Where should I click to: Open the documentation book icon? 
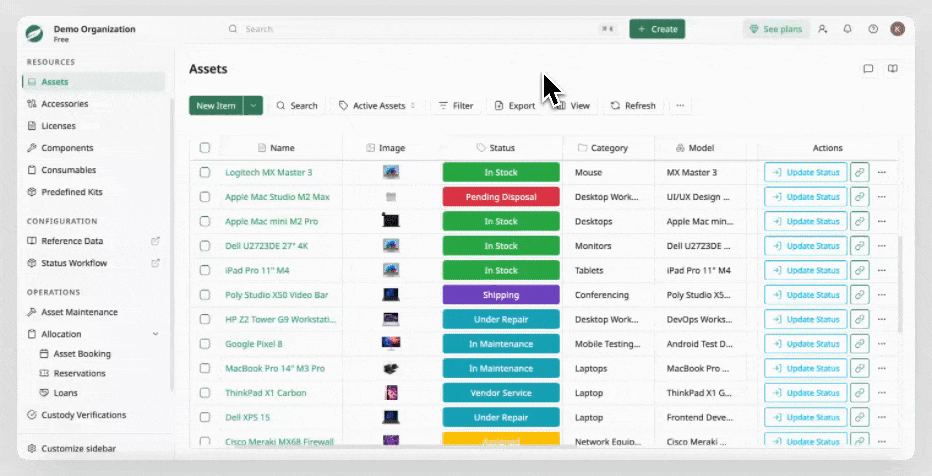(893, 69)
